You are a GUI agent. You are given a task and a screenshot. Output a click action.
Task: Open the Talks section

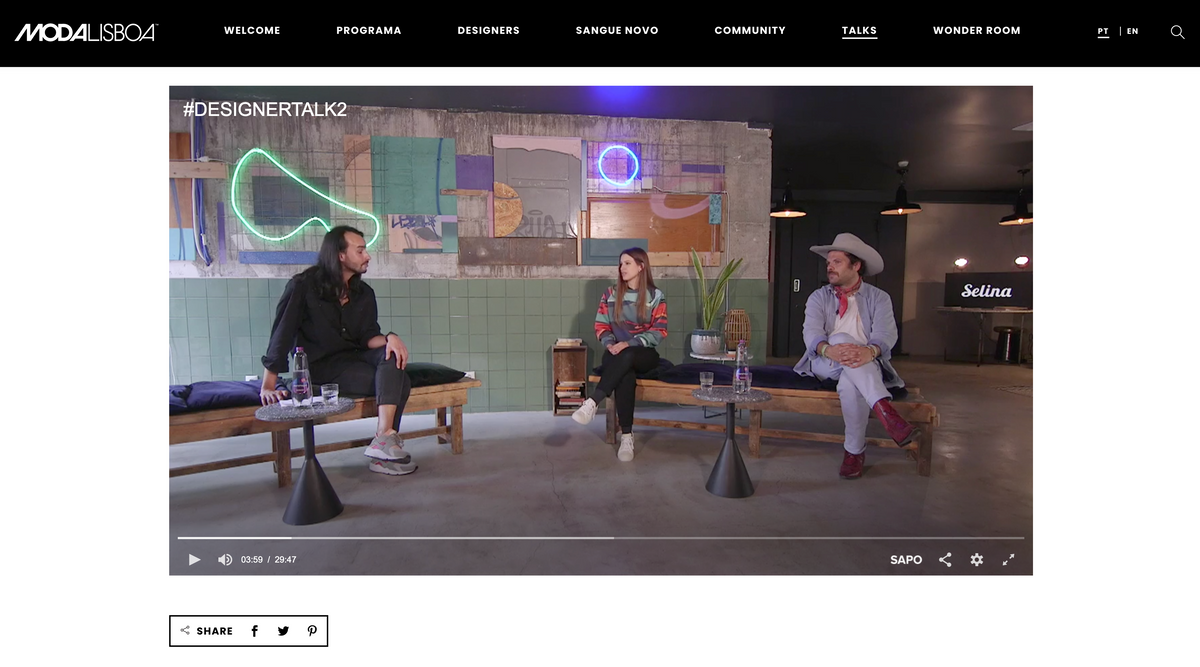[859, 31]
